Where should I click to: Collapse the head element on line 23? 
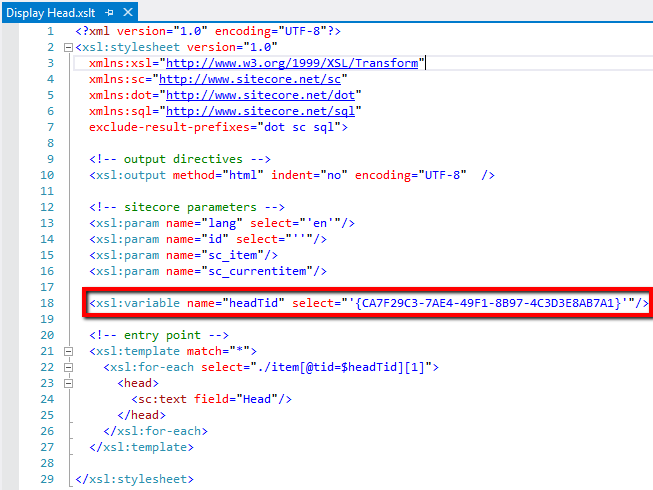68,383
